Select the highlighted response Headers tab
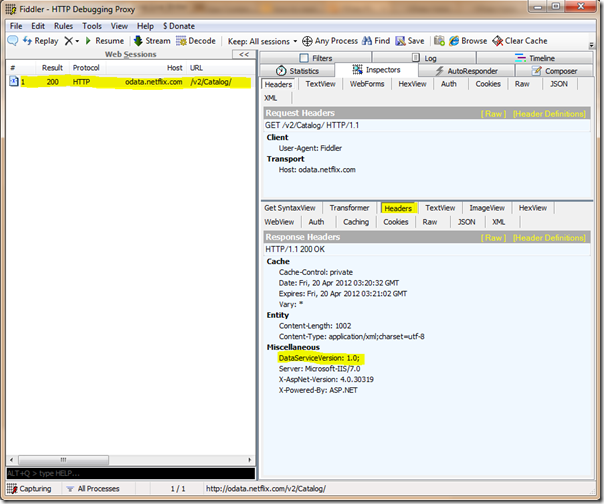The height and width of the screenshot is (504, 604). pyautogui.click(x=398, y=208)
